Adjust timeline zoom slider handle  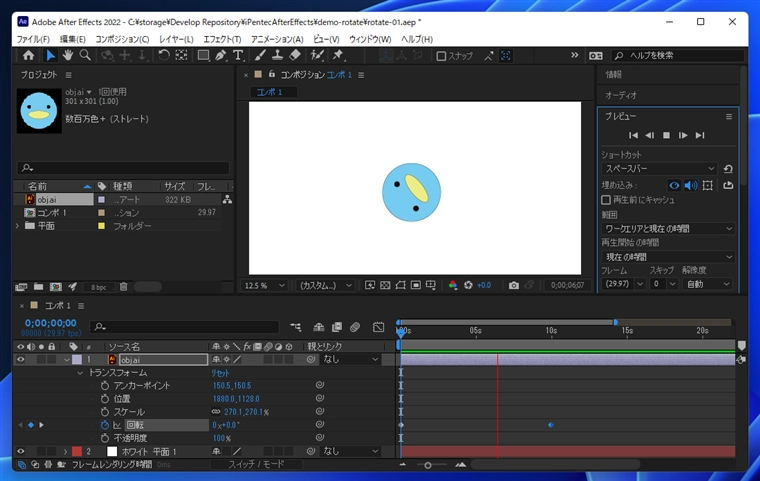pyautogui.click(x=428, y=465)
